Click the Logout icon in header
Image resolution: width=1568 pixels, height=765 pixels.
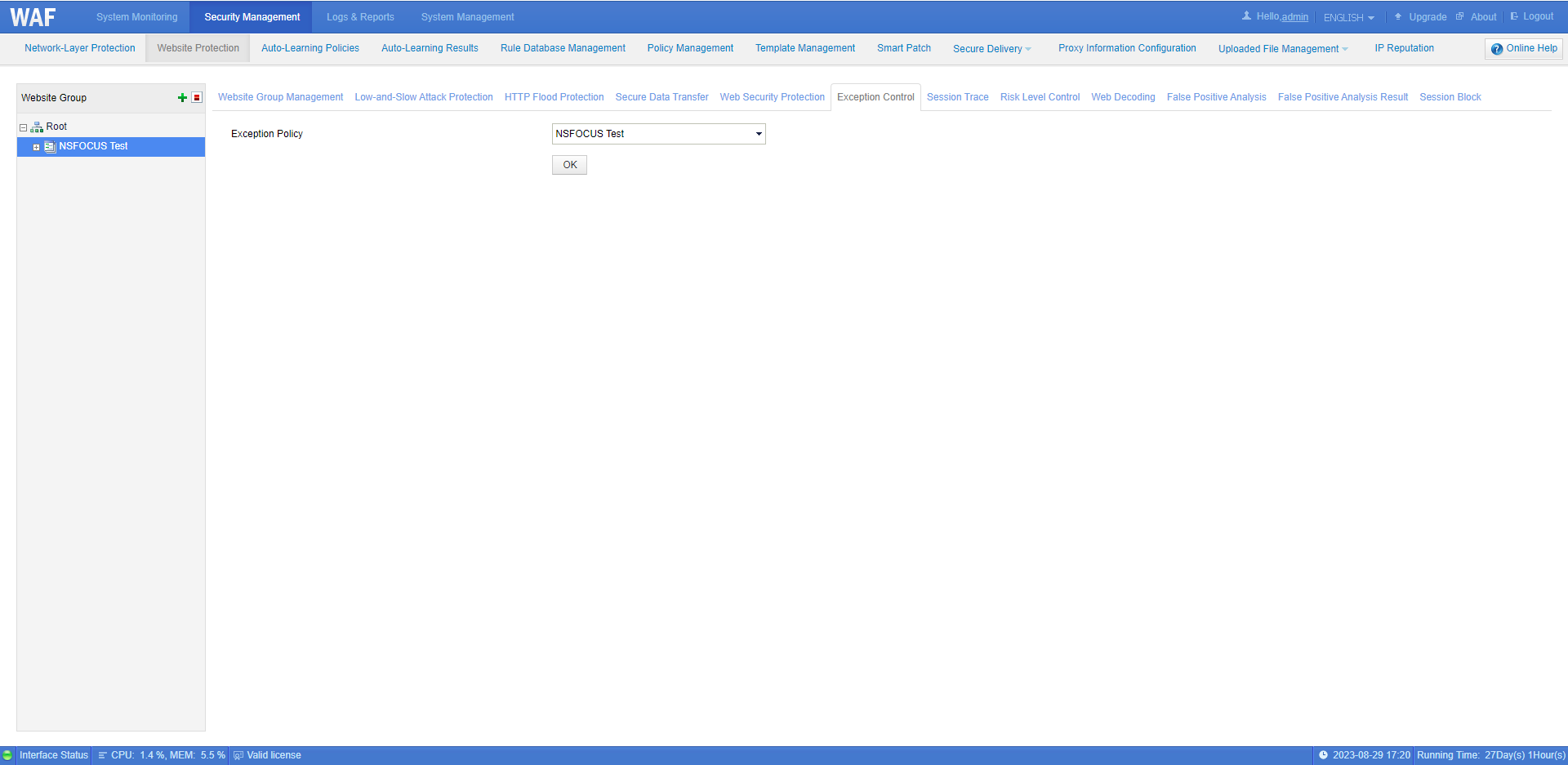point(1514,16)
